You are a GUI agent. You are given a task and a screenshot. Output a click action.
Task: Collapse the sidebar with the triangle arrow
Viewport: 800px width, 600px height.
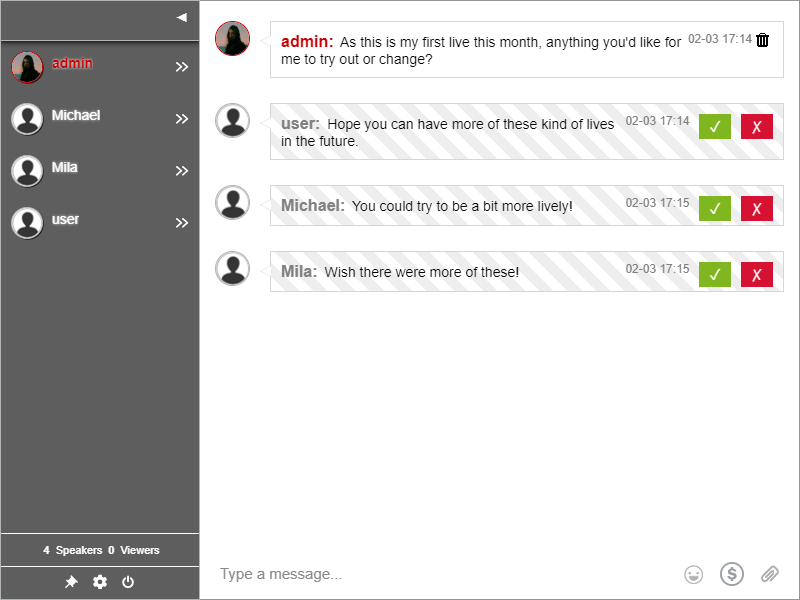[x=181, y=17]
